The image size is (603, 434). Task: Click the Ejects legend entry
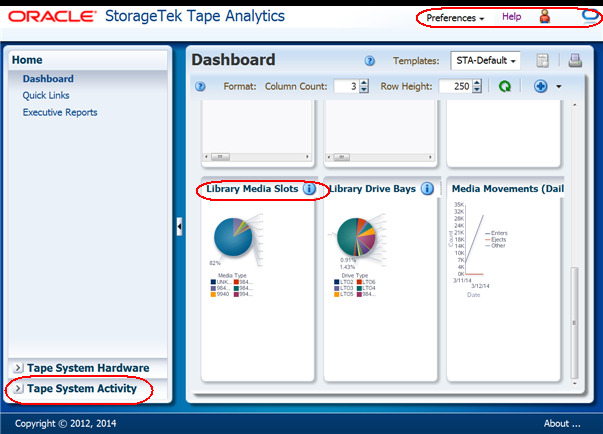tap(496, 239)
